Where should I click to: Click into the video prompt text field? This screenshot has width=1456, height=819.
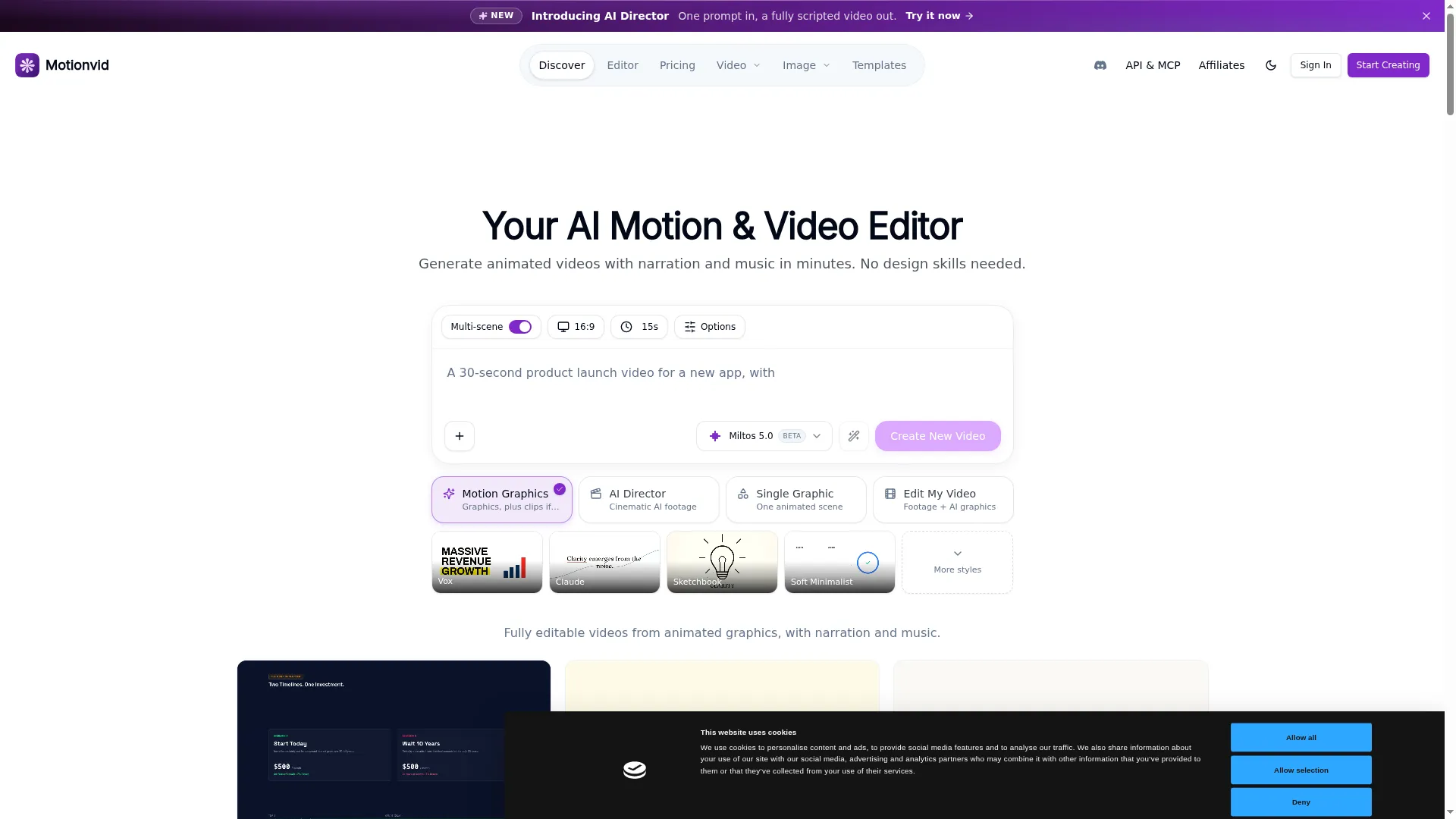[722, 383]
